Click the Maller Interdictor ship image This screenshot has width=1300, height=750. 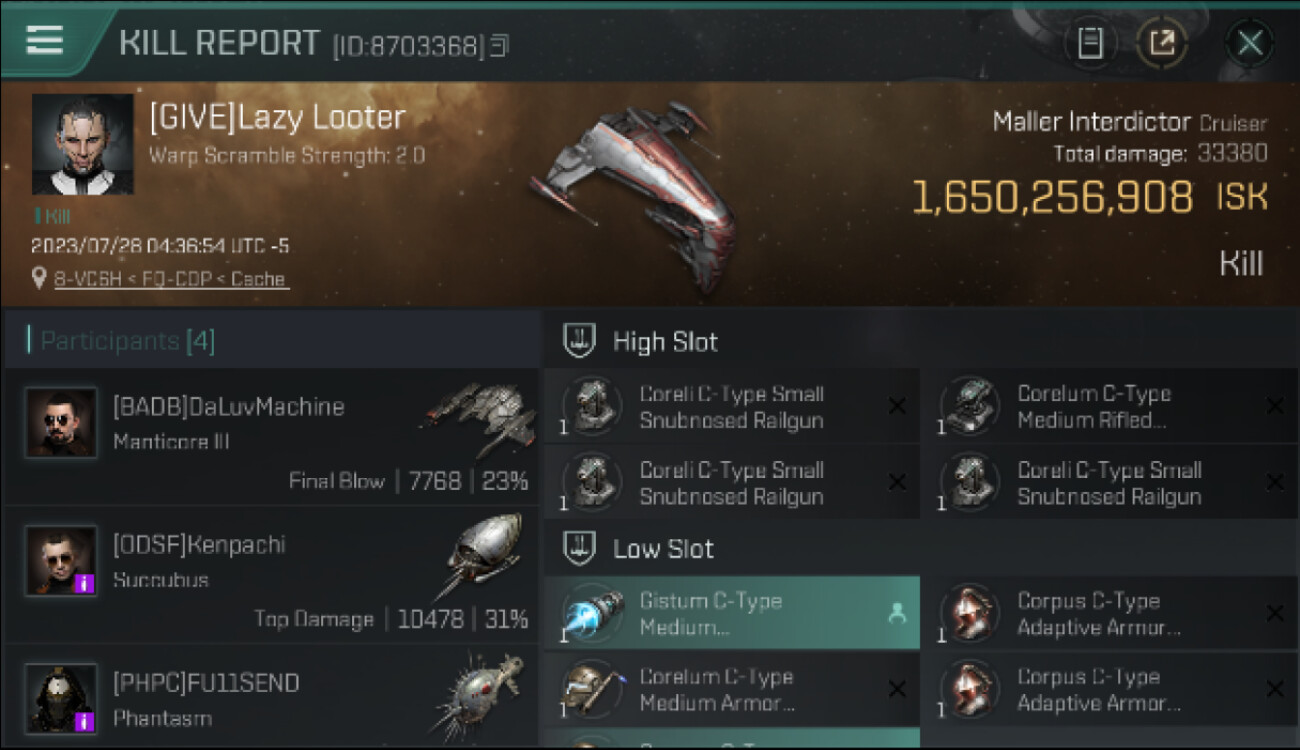633,193
